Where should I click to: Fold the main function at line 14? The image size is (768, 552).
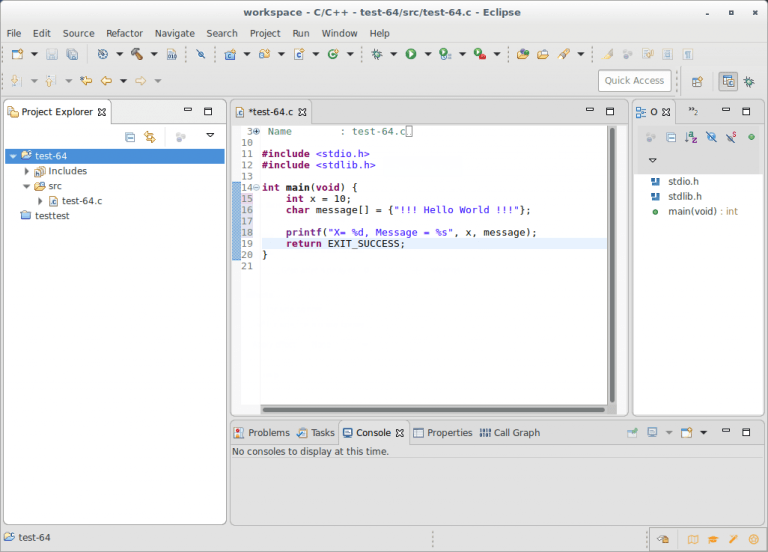[x=256, y=188]
